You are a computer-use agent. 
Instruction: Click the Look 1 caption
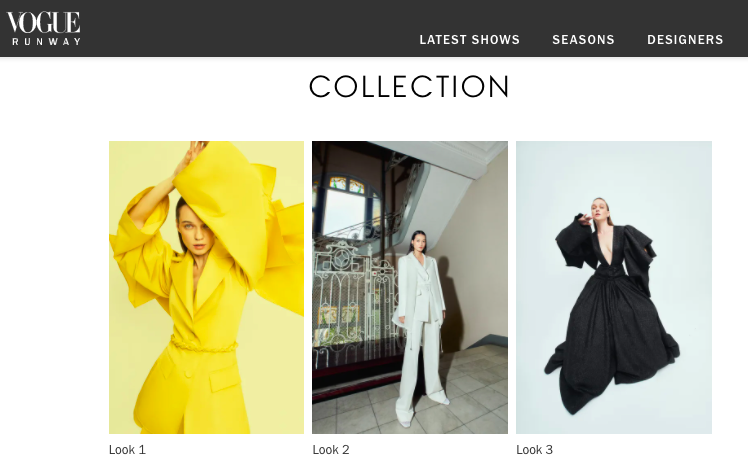pos(127,450)
